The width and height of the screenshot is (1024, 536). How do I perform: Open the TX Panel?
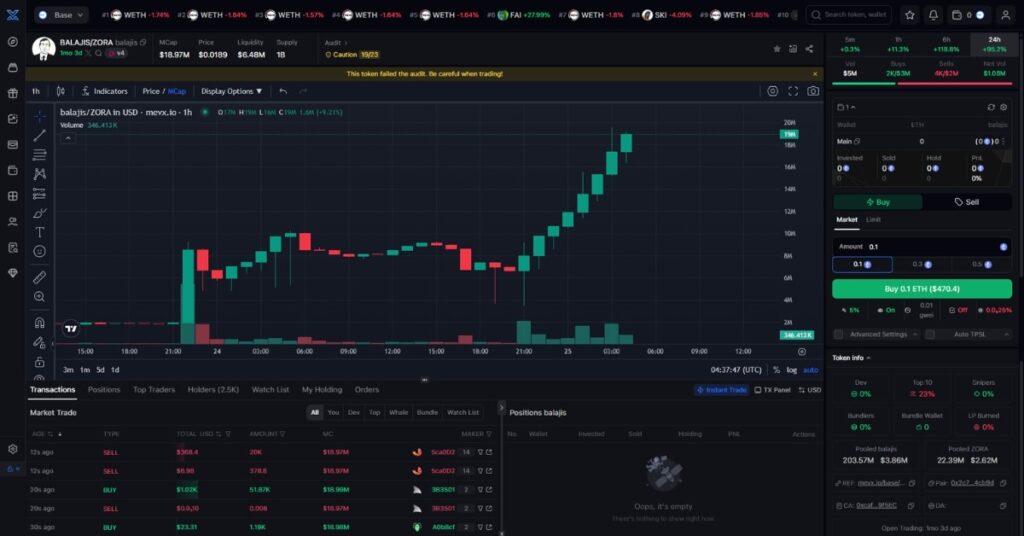(773, 390)
